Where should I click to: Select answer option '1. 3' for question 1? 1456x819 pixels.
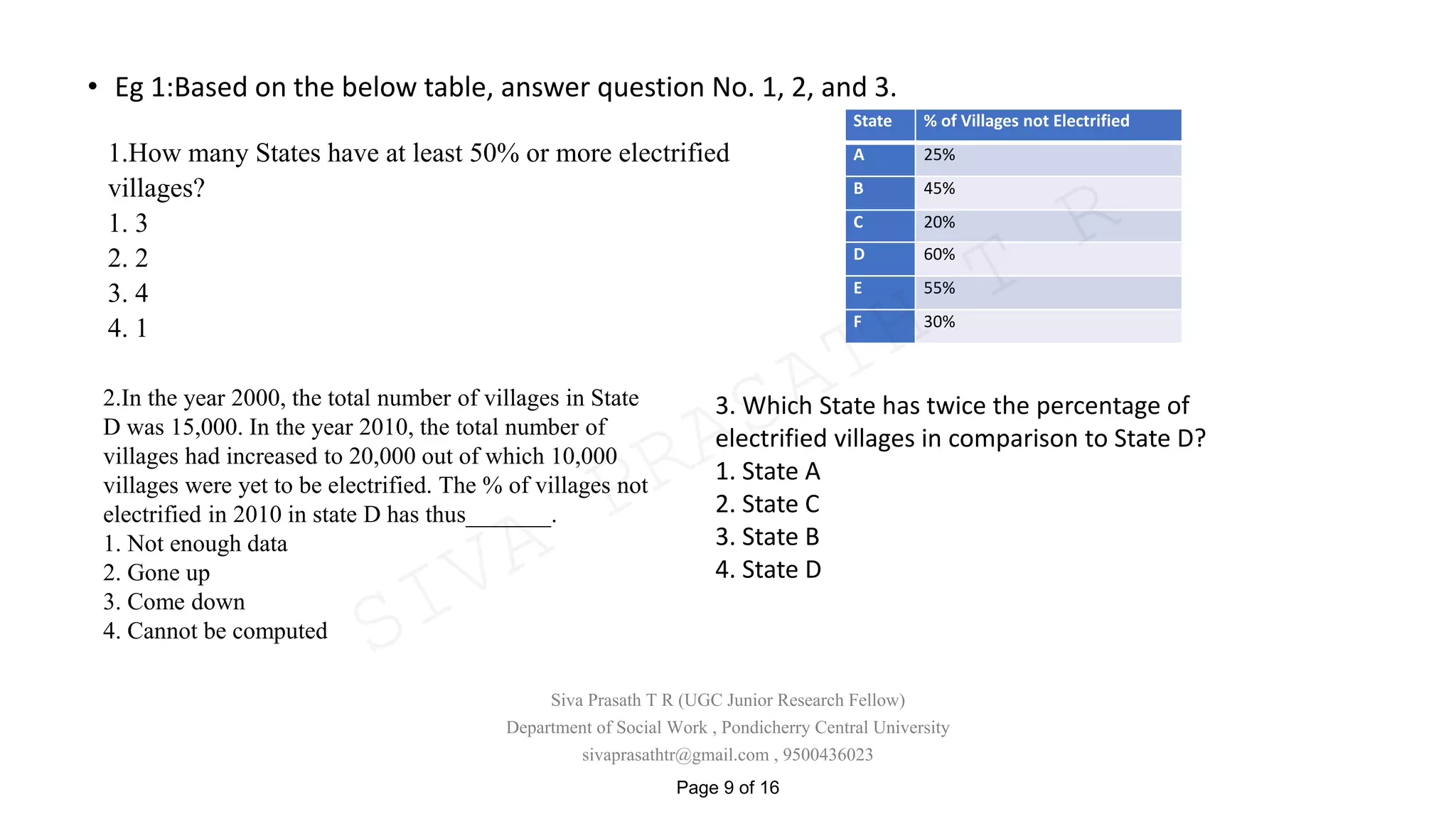click(128, 223)
